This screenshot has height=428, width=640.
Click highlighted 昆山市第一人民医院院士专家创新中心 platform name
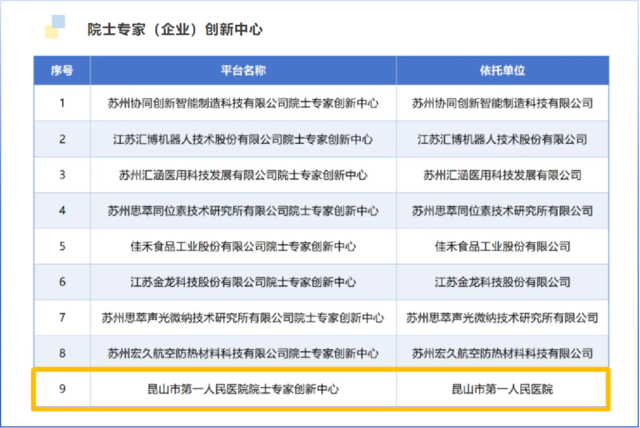tap(243, 389)
